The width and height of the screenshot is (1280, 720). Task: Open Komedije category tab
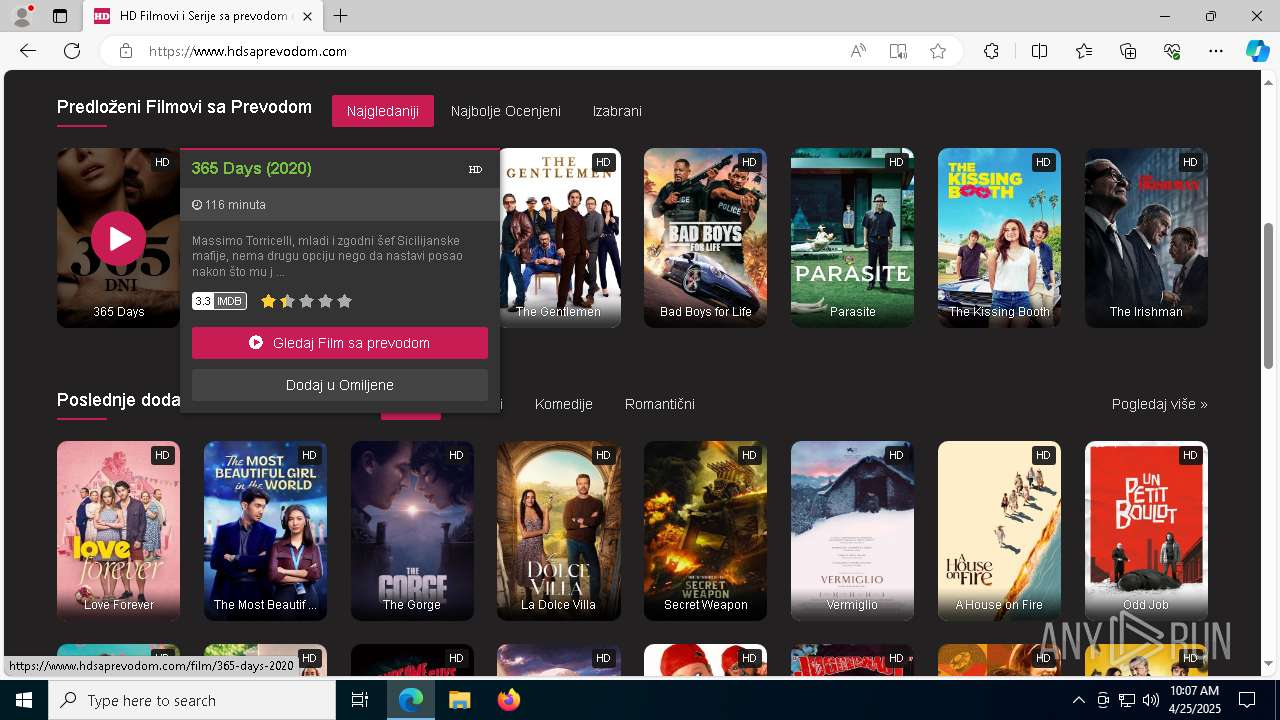564,404
